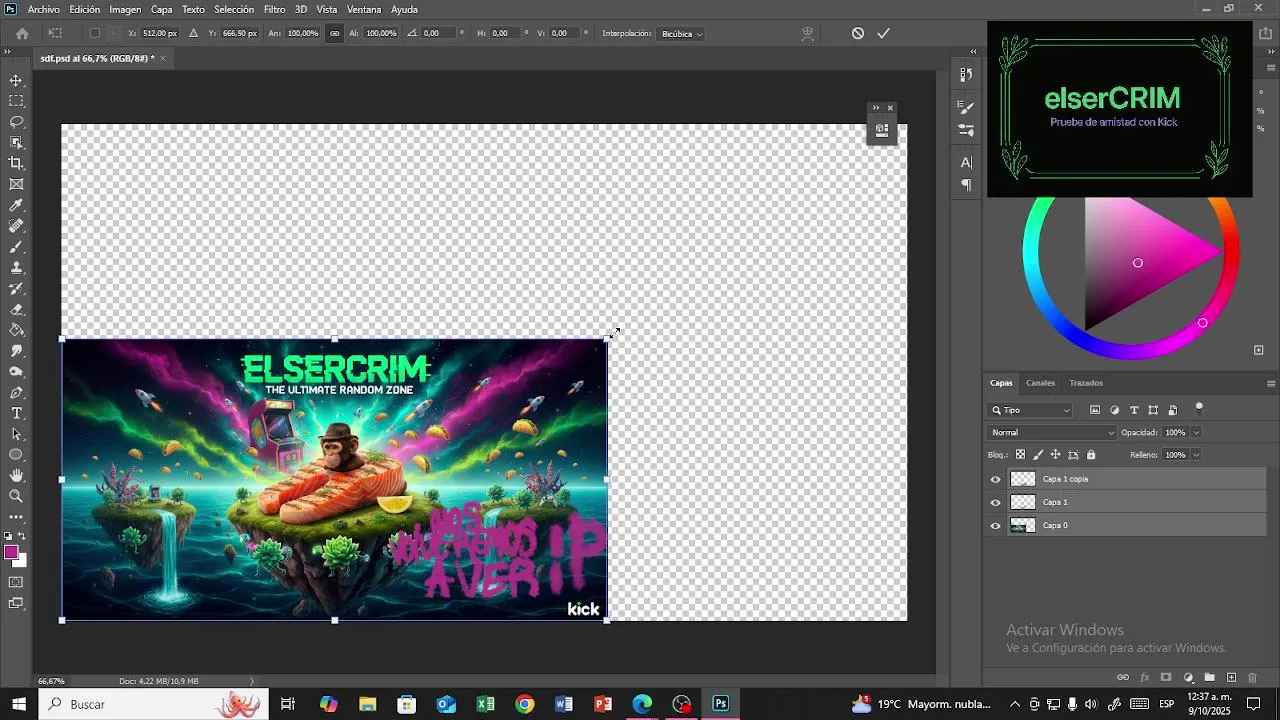Add a layer style (fx)
Screen dimensions: 1280x720
tap(1145, 678)
